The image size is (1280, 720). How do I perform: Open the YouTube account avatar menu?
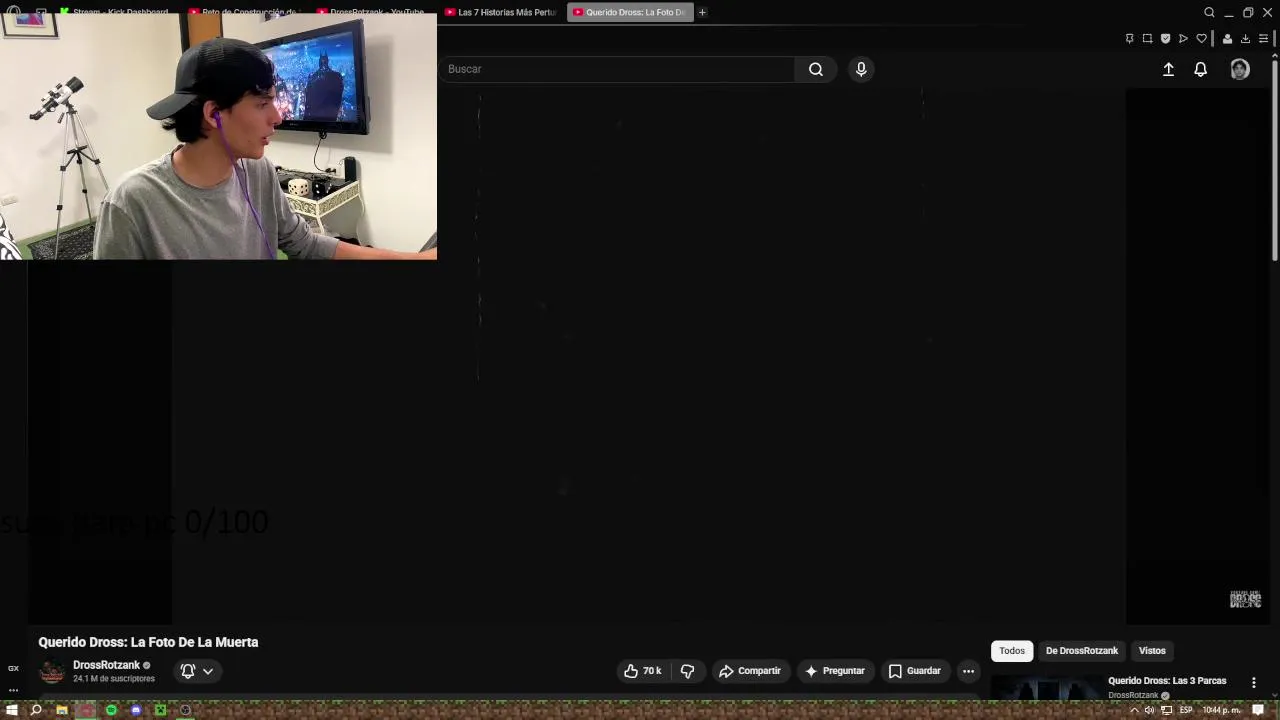[x=1240, y=69]
